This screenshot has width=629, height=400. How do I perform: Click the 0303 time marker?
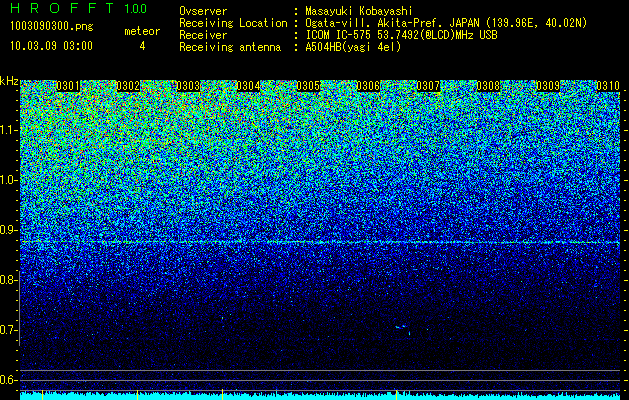(x=188, y=86)
